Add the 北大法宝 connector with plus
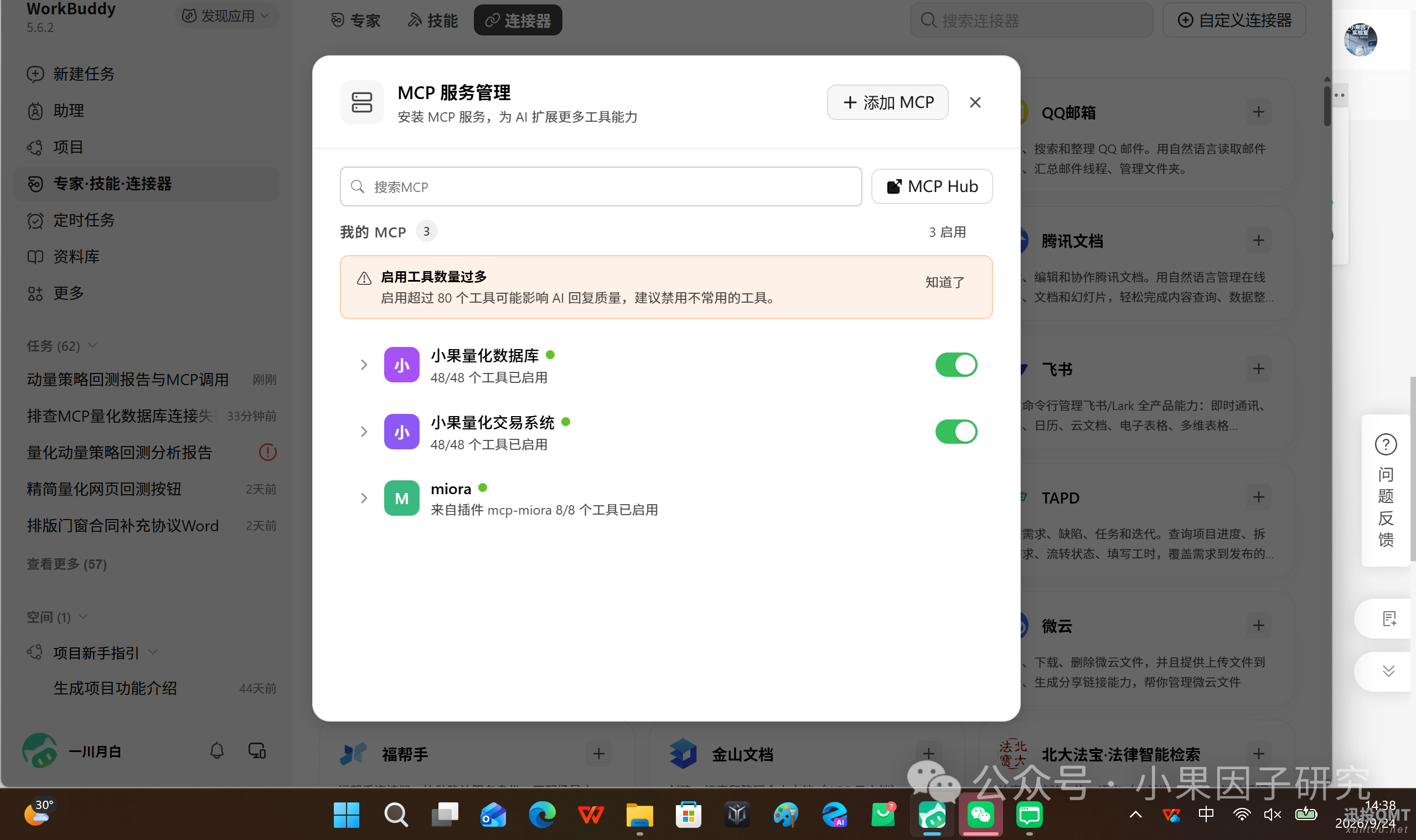The height and width of the screenshot is (840, 1416). [x=1258, y=754]
